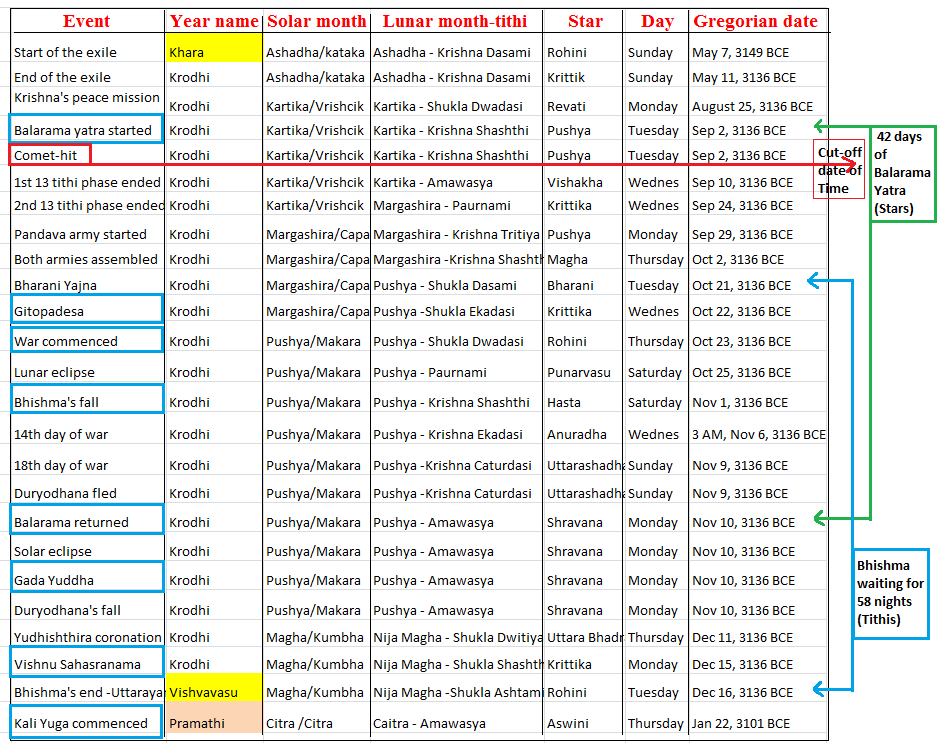The width and height of the screenshot is (943, 746).
Task: Click the 'Dec 16, 3136 BCE' date
Action: (x=742, y=692)
